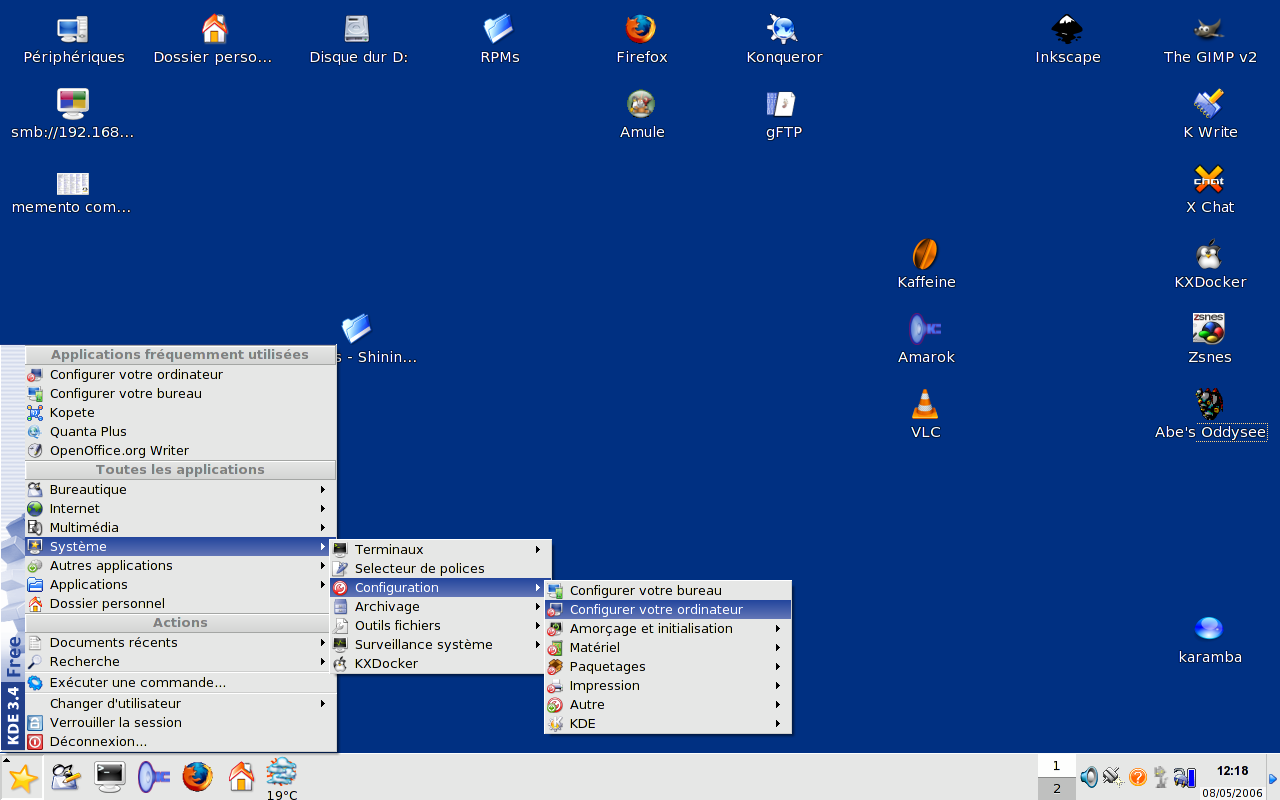Switch to virtual desktop 2
The width and height of the screenshot is (1280, 800).
pos(1056,789)
